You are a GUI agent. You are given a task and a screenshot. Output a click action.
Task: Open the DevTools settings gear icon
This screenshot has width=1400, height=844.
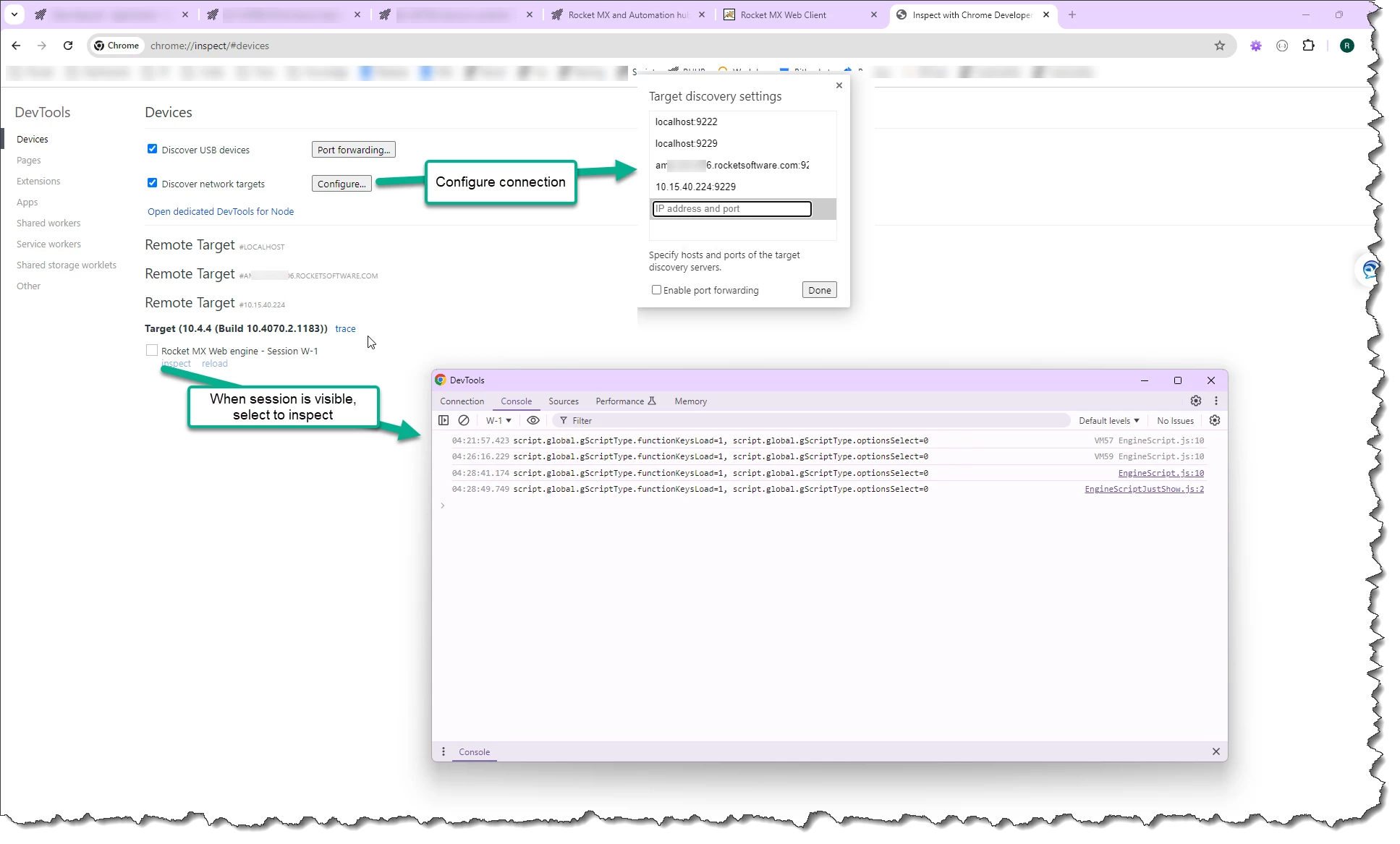click(1196, 401)
